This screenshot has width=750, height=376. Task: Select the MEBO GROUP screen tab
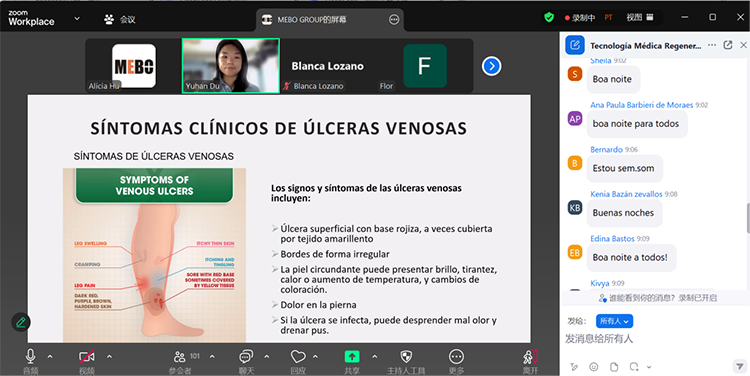point(330,20)
